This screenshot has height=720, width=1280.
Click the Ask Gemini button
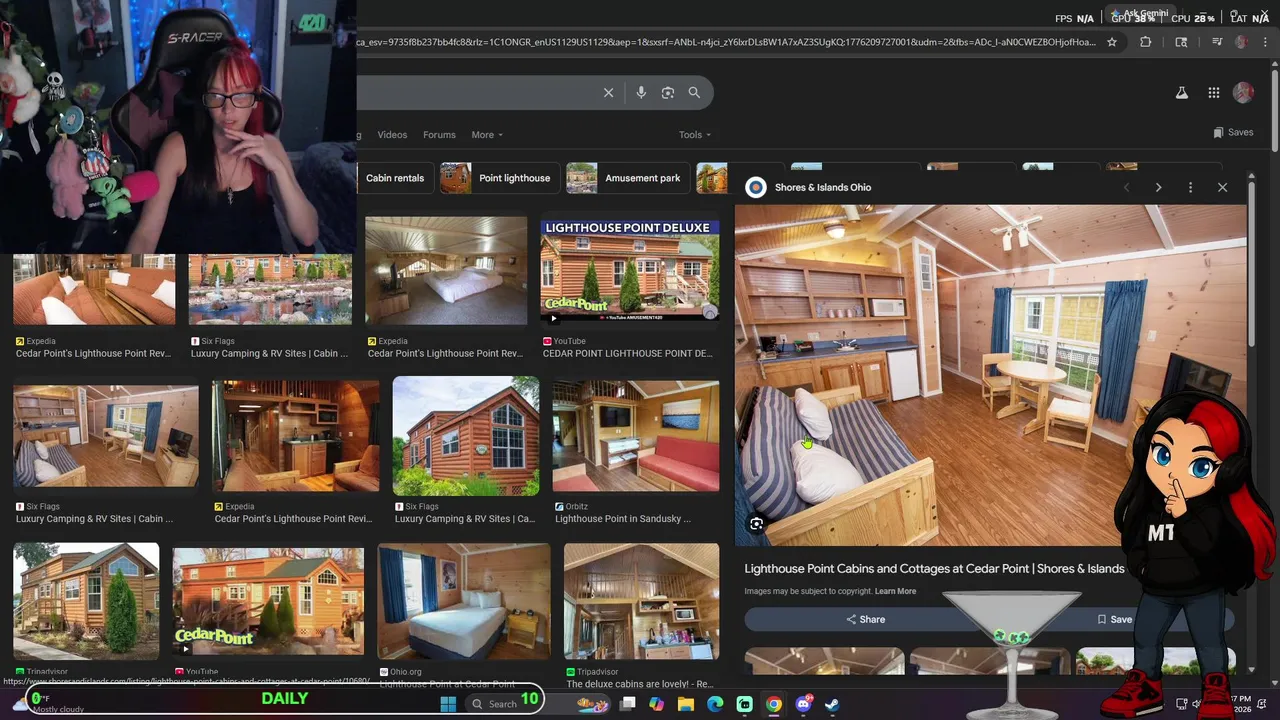click(1139, 14)
